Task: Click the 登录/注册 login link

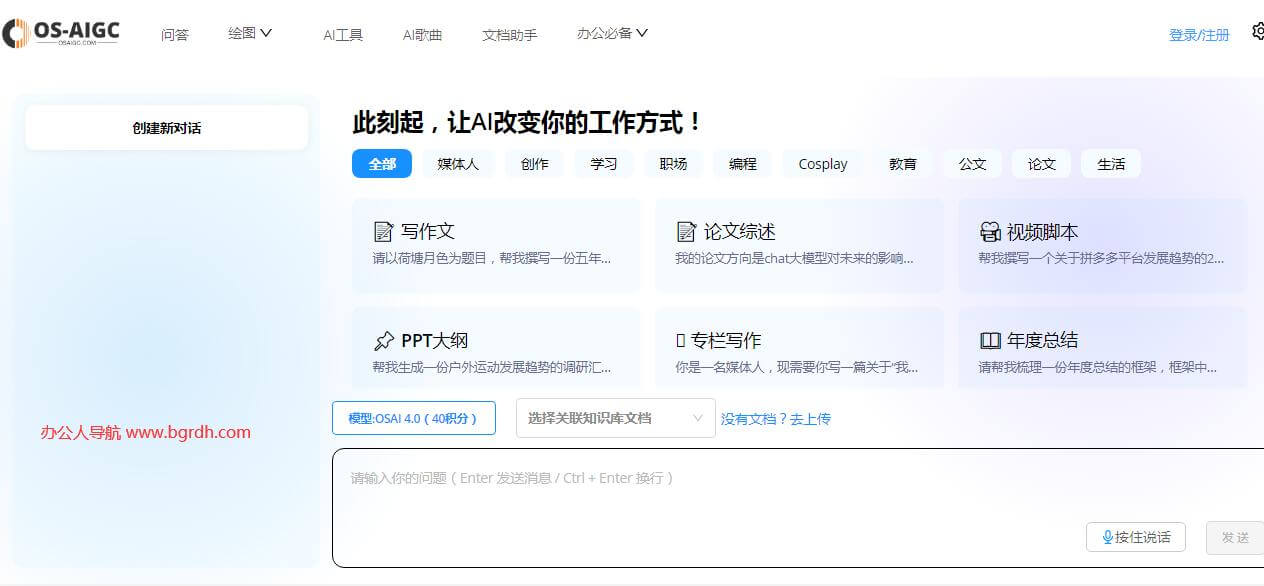Action: (x=1199, y=33)
